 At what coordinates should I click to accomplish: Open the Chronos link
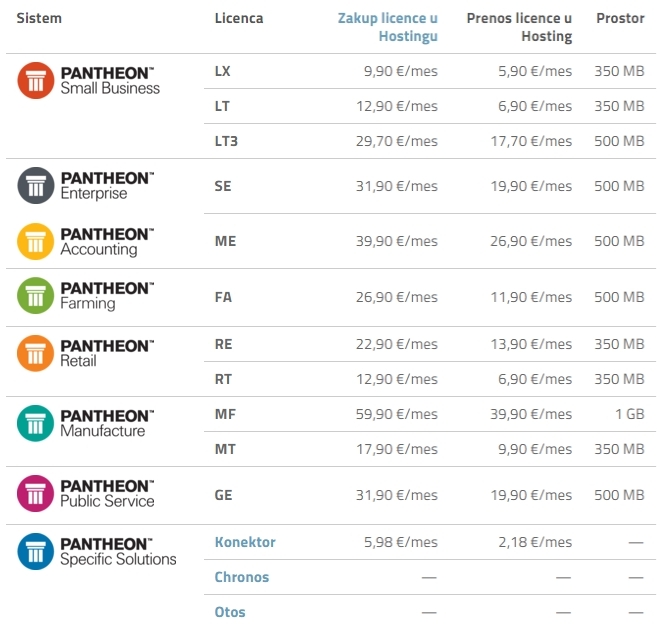tap(242, 577)
